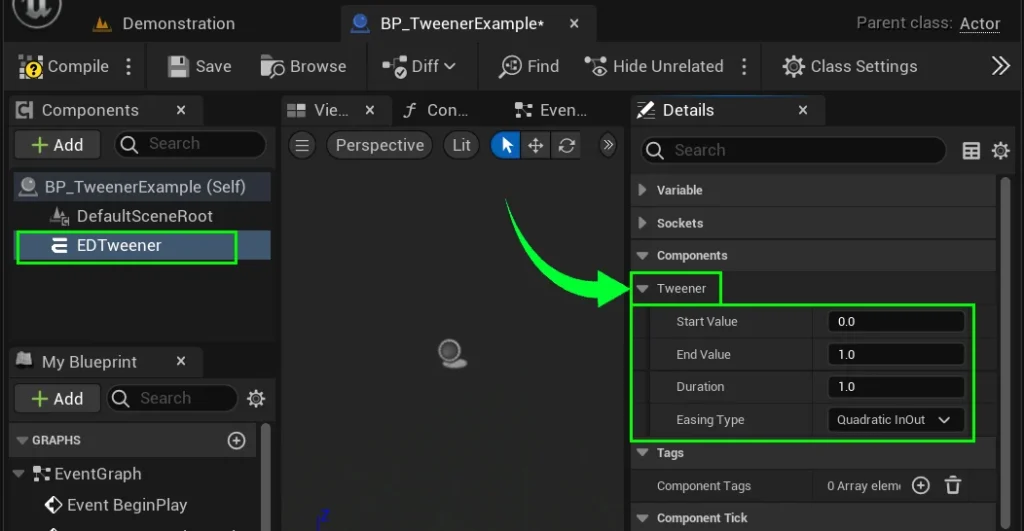Remove all Component Tags with trash icon
The height and width of the screenshot is (531, 1024).
tap(953, 486)
